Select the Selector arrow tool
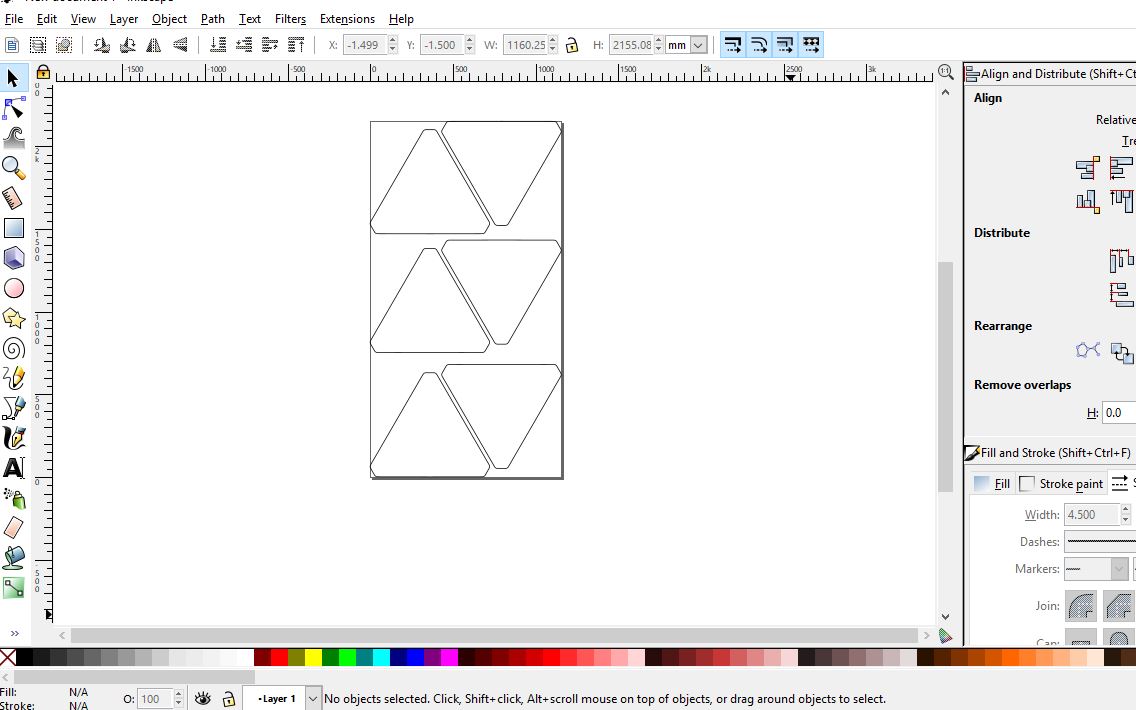1136x710 pixels. 14,78
